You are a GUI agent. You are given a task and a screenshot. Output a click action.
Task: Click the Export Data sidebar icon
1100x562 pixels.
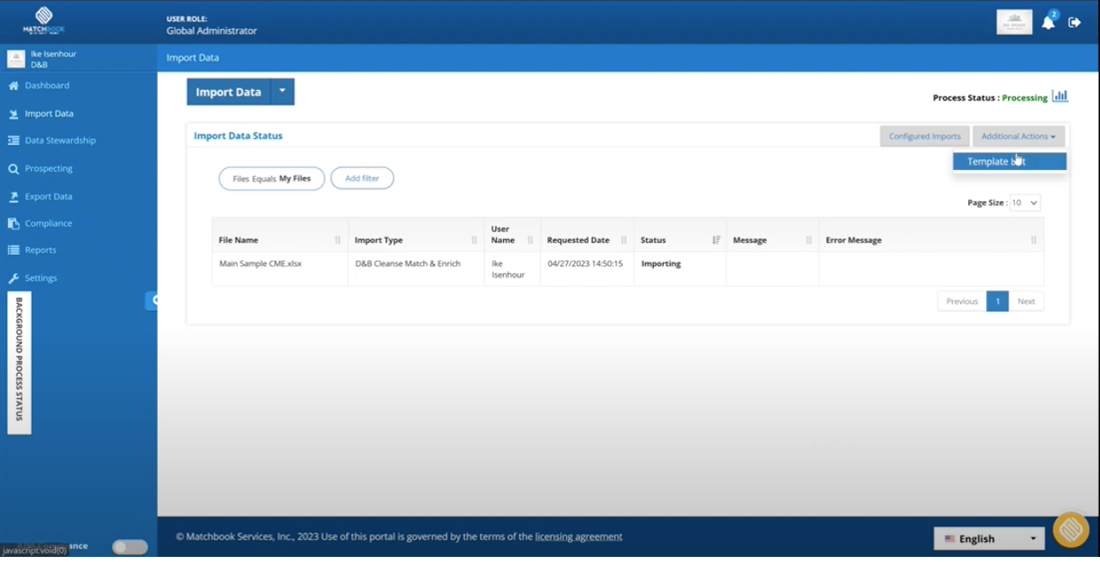coord(13,197)
